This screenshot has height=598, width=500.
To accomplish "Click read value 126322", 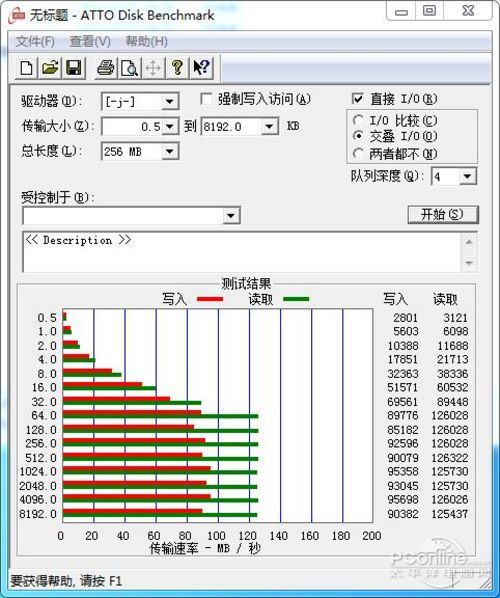I will 450,458.
